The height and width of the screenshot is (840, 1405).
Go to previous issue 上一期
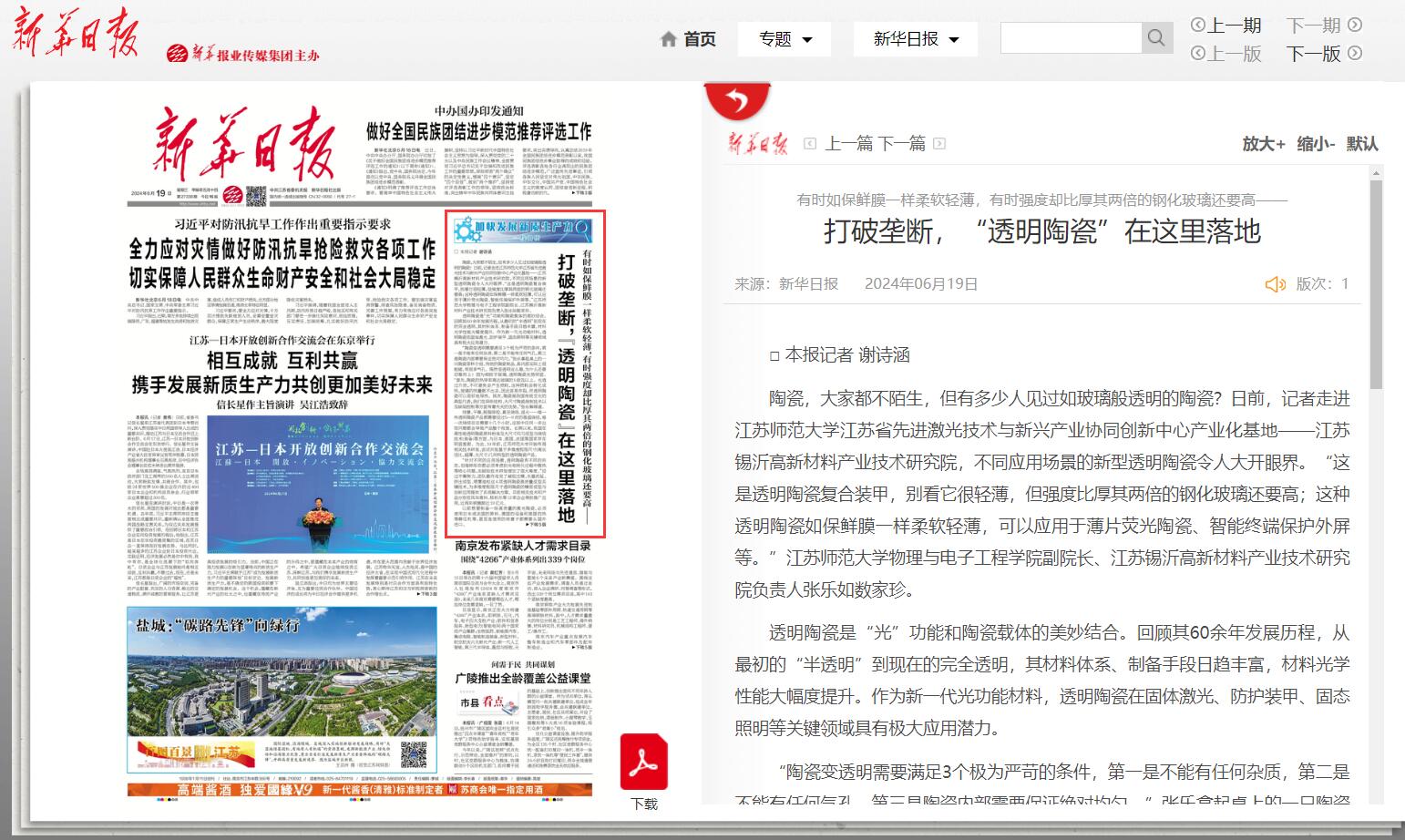coord(1226,25)
